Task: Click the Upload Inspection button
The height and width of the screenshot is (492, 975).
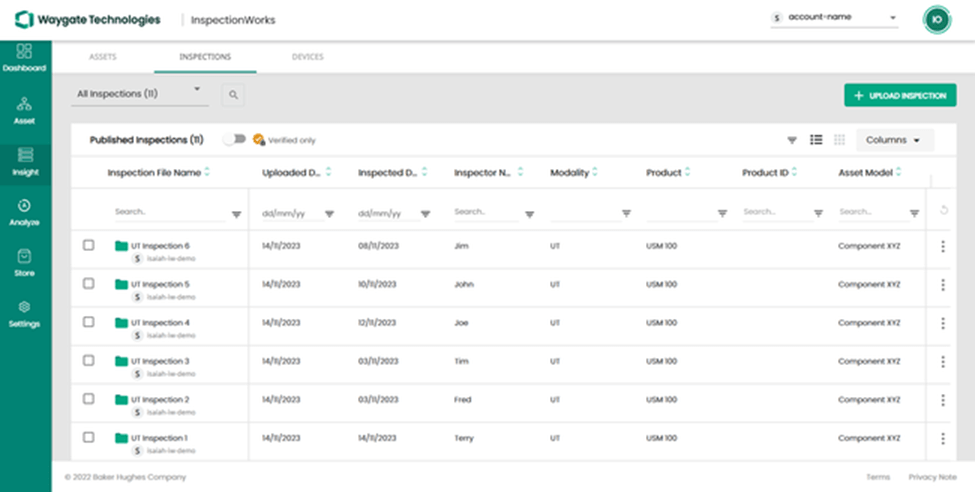Action: pyautogui.click(x=900, y=96)
